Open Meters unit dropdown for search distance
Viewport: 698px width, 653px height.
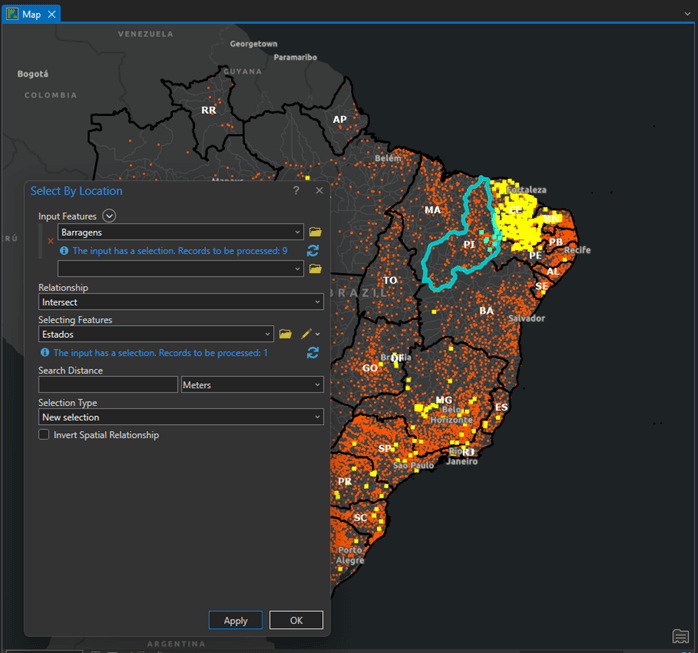[252, 385]
